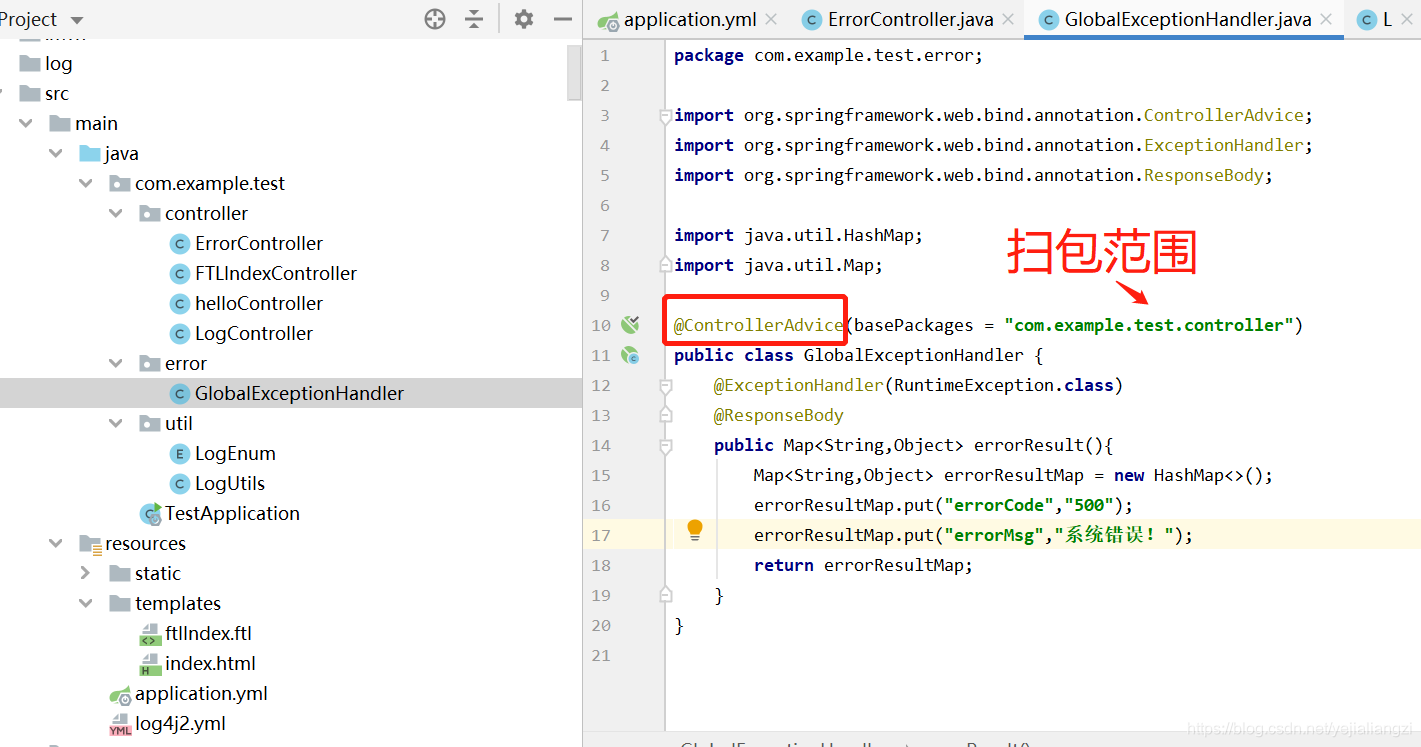Toggle folding marker at line 12 annotation

point(665,386)
